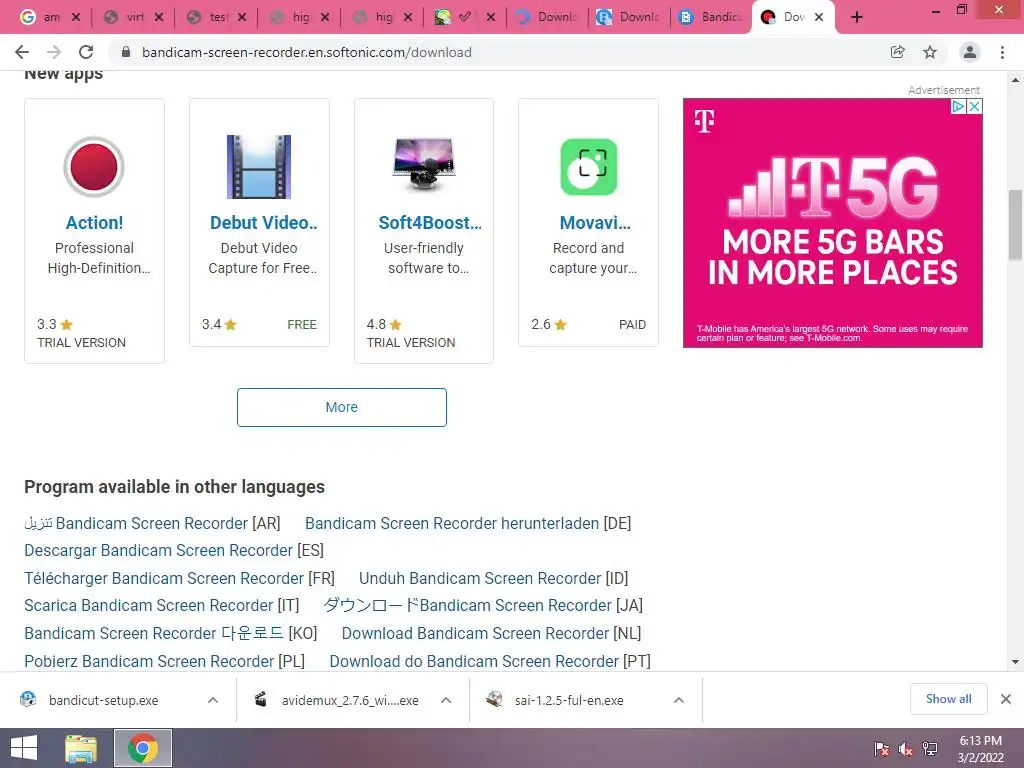Click the AdChoices triangle icon on ad

tap(958, 106)
